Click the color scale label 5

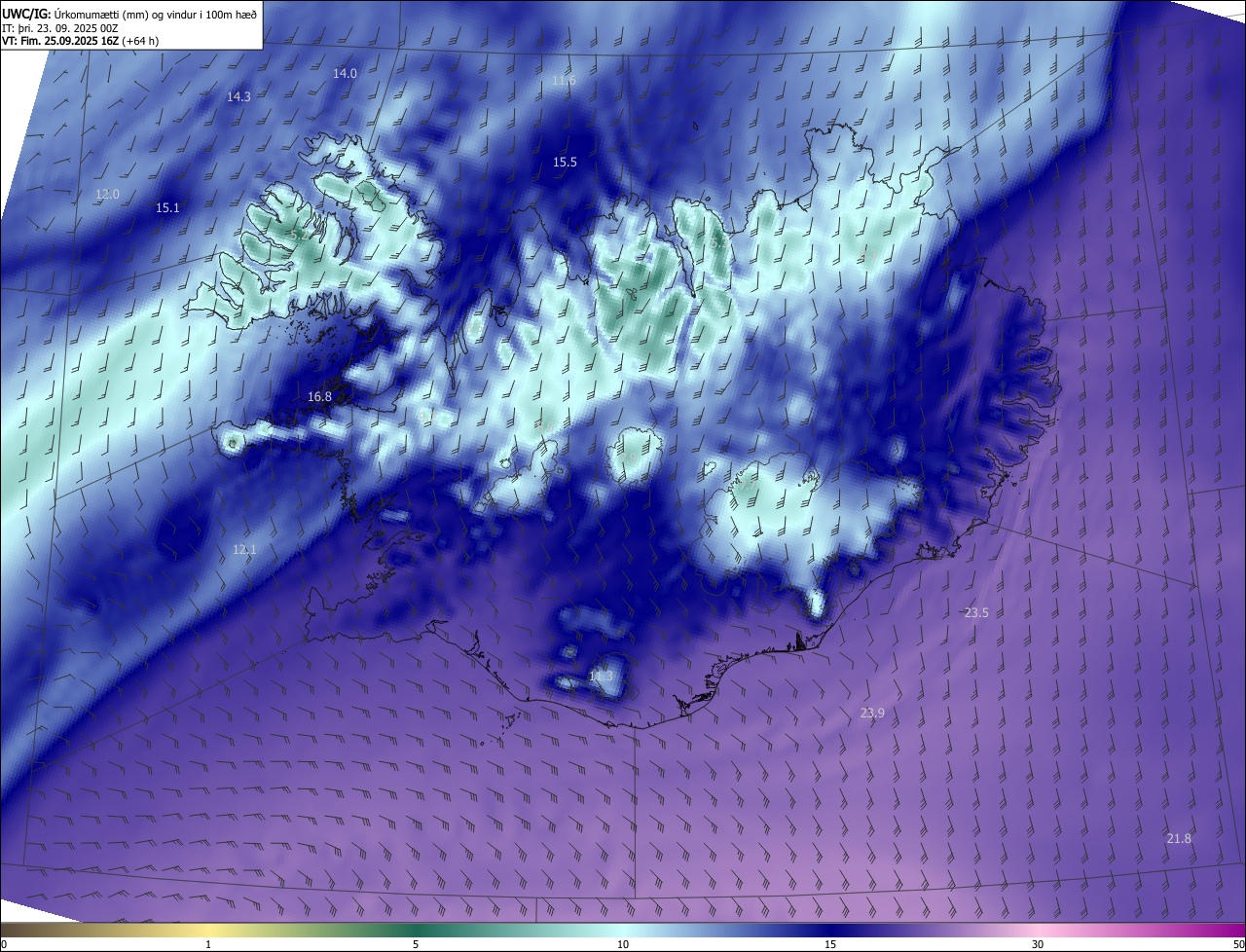(416, 945)
